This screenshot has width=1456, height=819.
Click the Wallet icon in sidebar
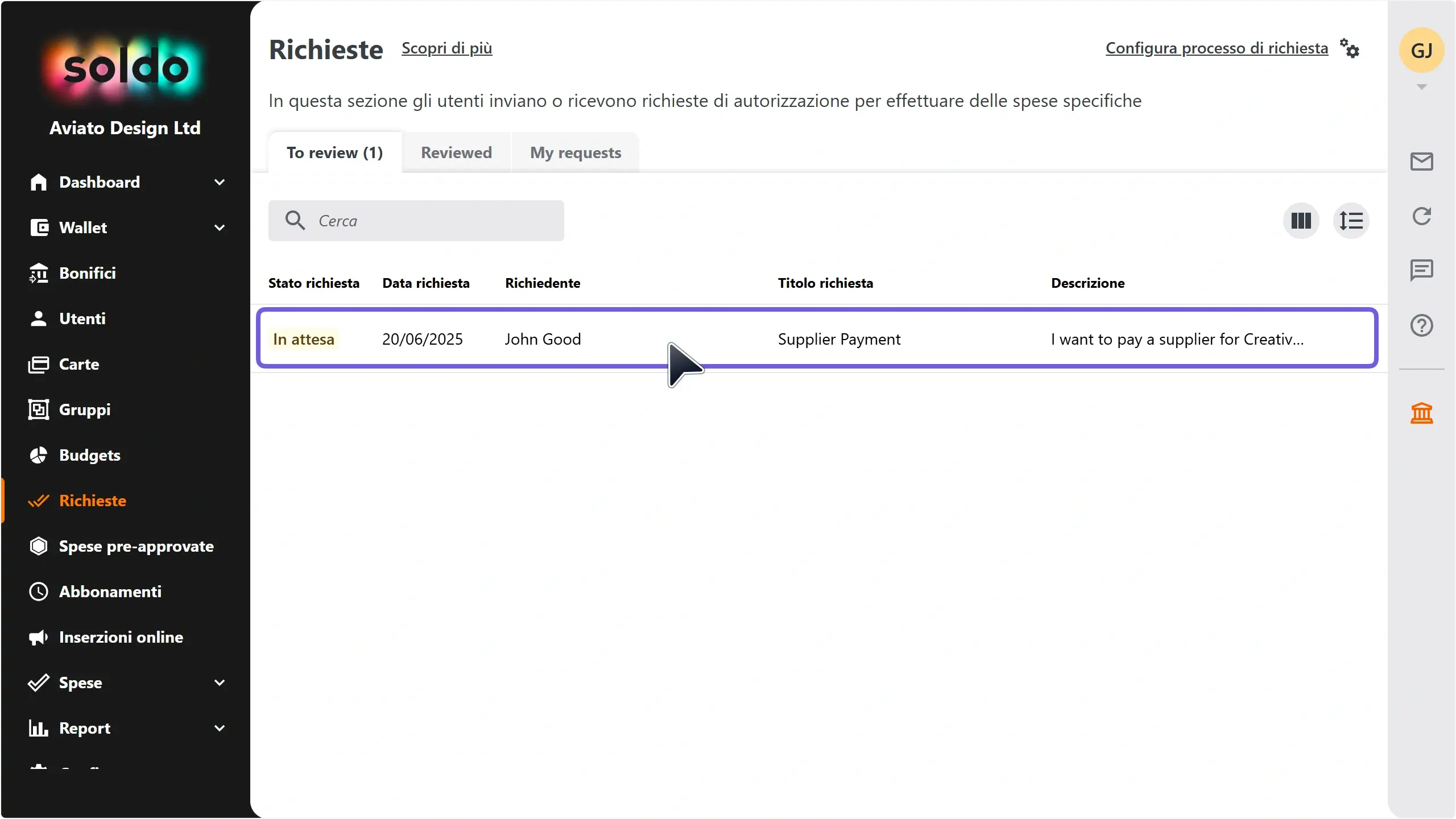pyautogui.click(x=39, y=227)
